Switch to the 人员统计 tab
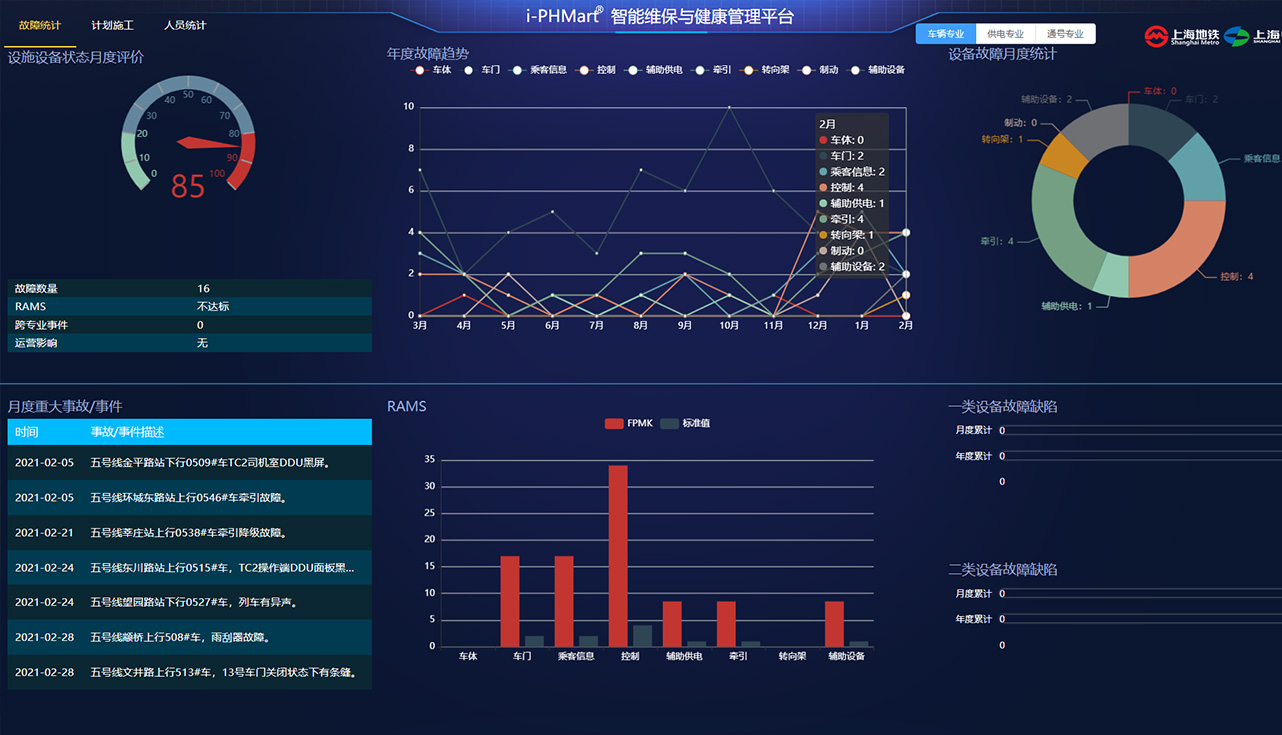This screenshot has width=1282, height=735. [185, 25]
